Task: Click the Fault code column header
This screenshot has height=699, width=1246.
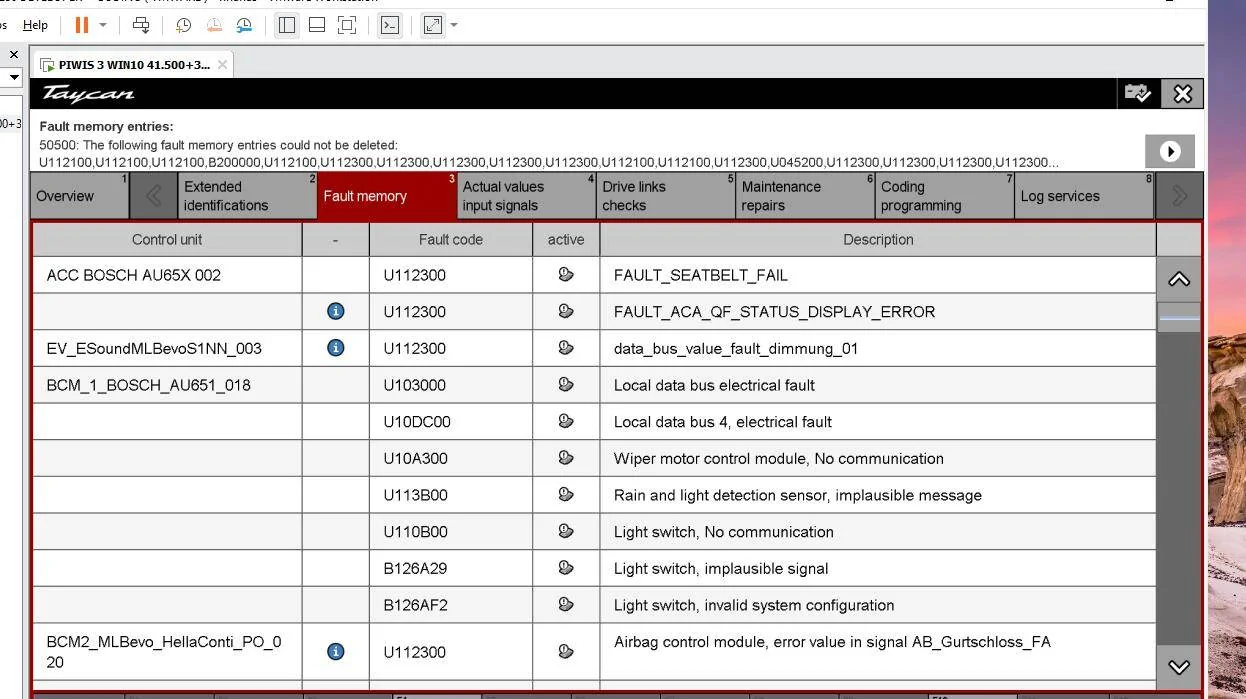Action: 451,239
